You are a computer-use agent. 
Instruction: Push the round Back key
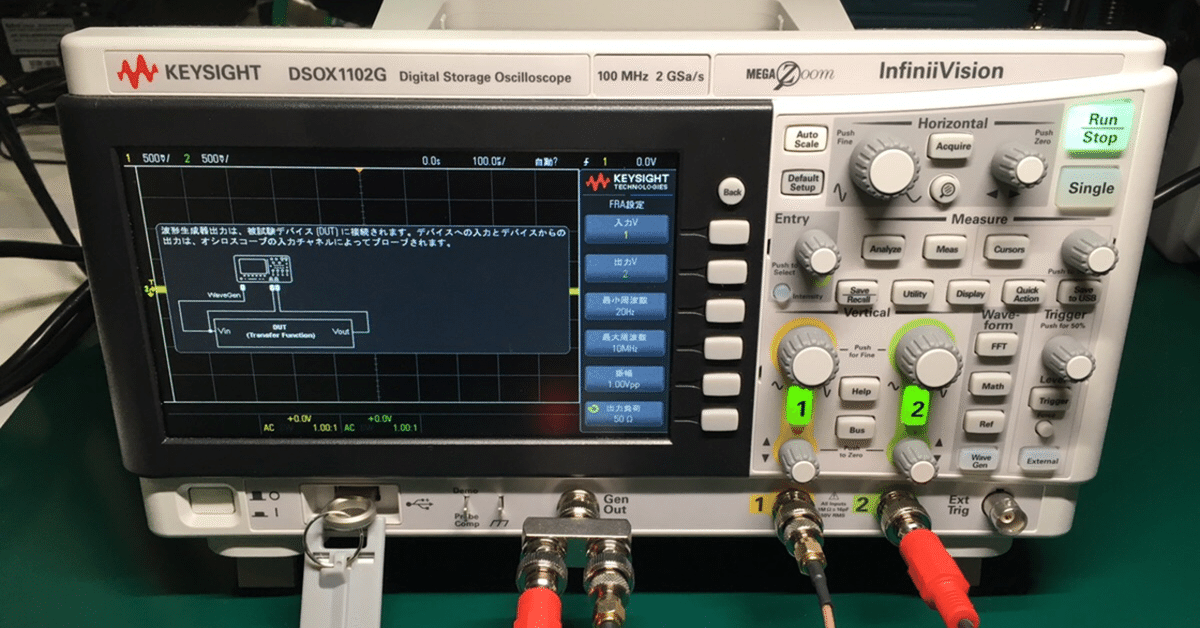click(x=733, y=191)
